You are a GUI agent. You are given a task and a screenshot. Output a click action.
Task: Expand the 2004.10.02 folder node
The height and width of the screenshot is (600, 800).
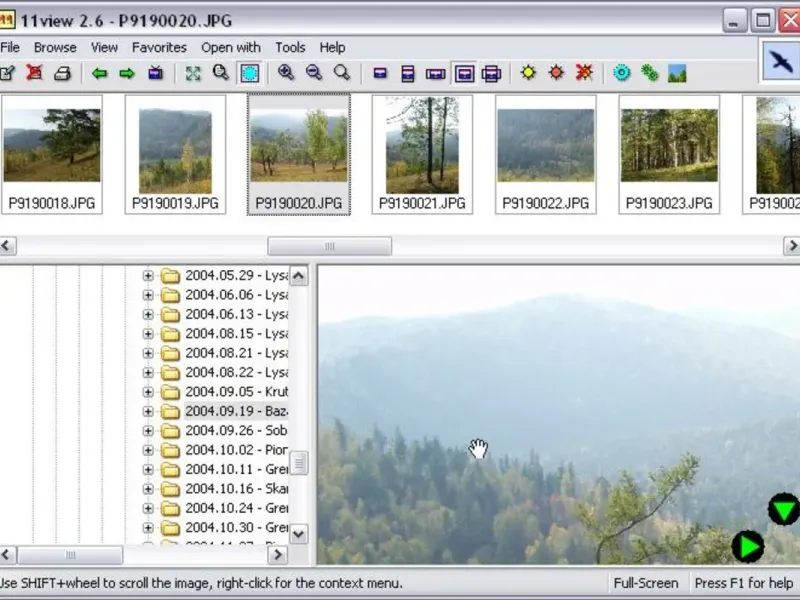[148, 451]
